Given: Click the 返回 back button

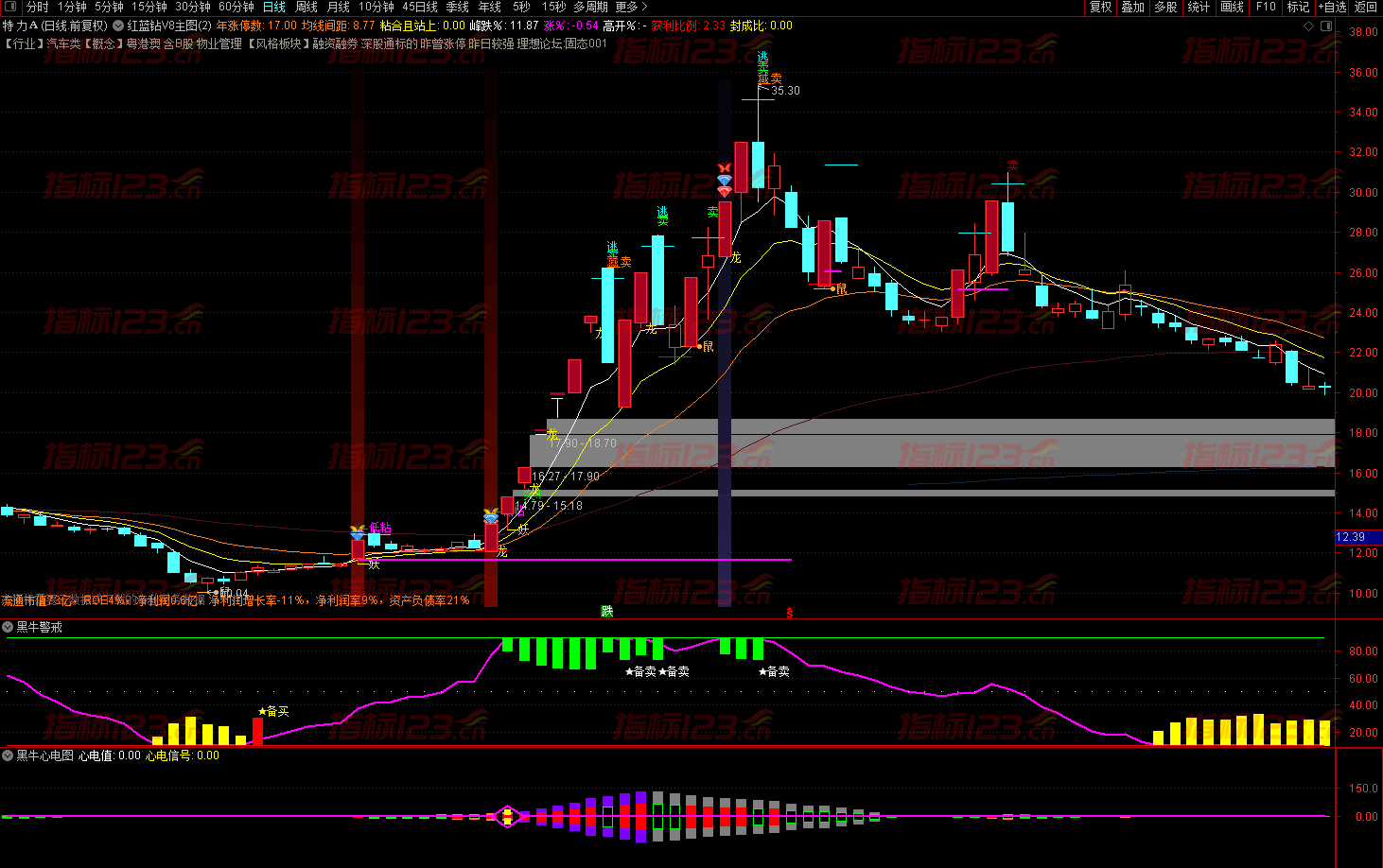Looking at the screenshot, I should click(x=1366, y=7).
